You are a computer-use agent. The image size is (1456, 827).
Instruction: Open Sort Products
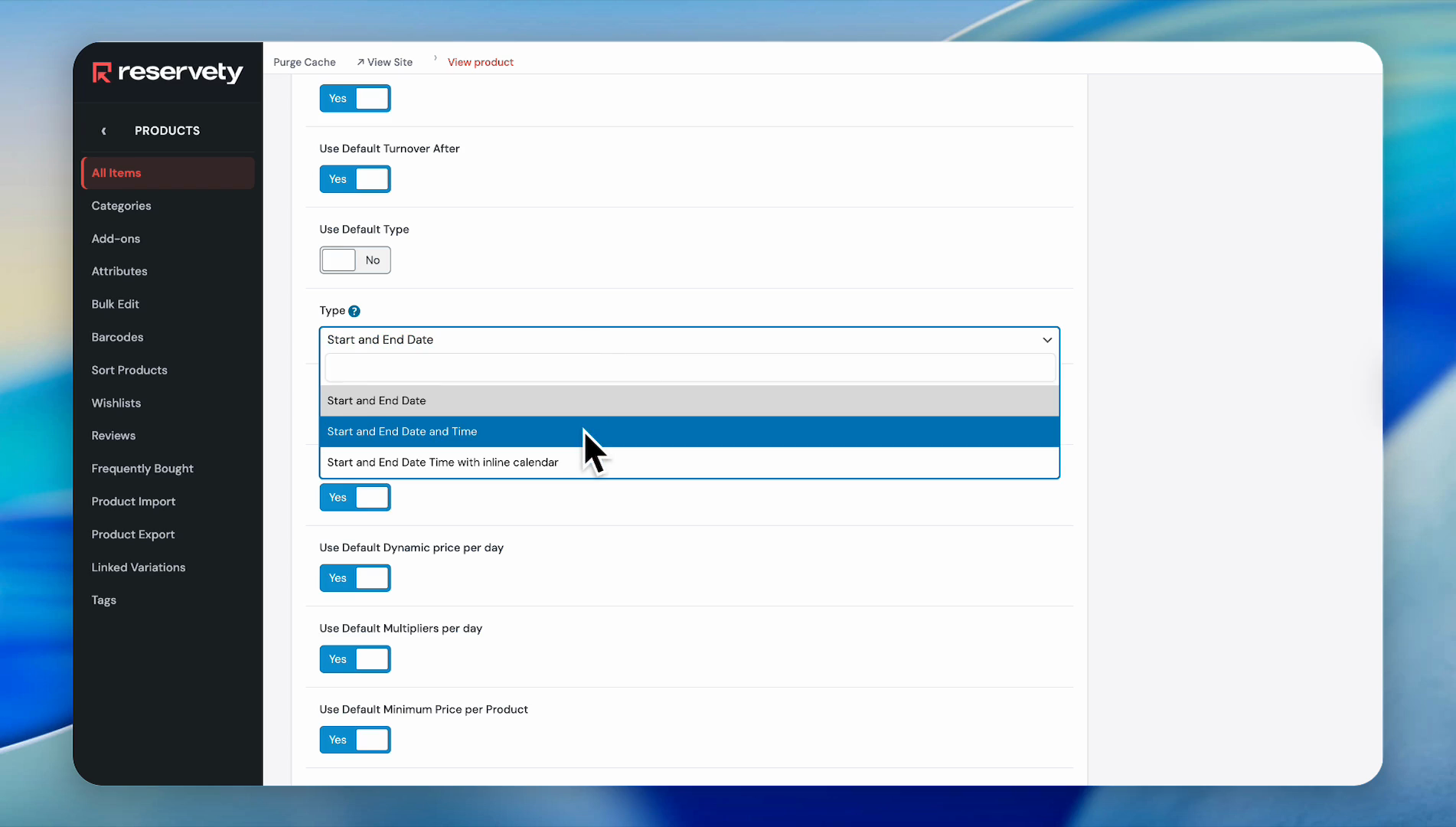(x=129, y=370)
